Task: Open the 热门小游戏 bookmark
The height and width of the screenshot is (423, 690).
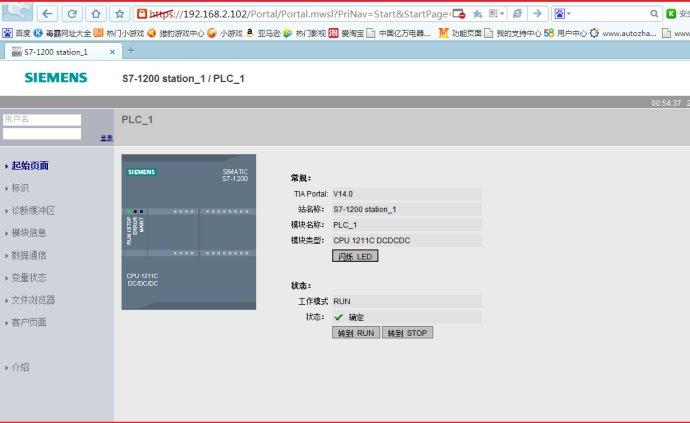Action: pos(119,33)
